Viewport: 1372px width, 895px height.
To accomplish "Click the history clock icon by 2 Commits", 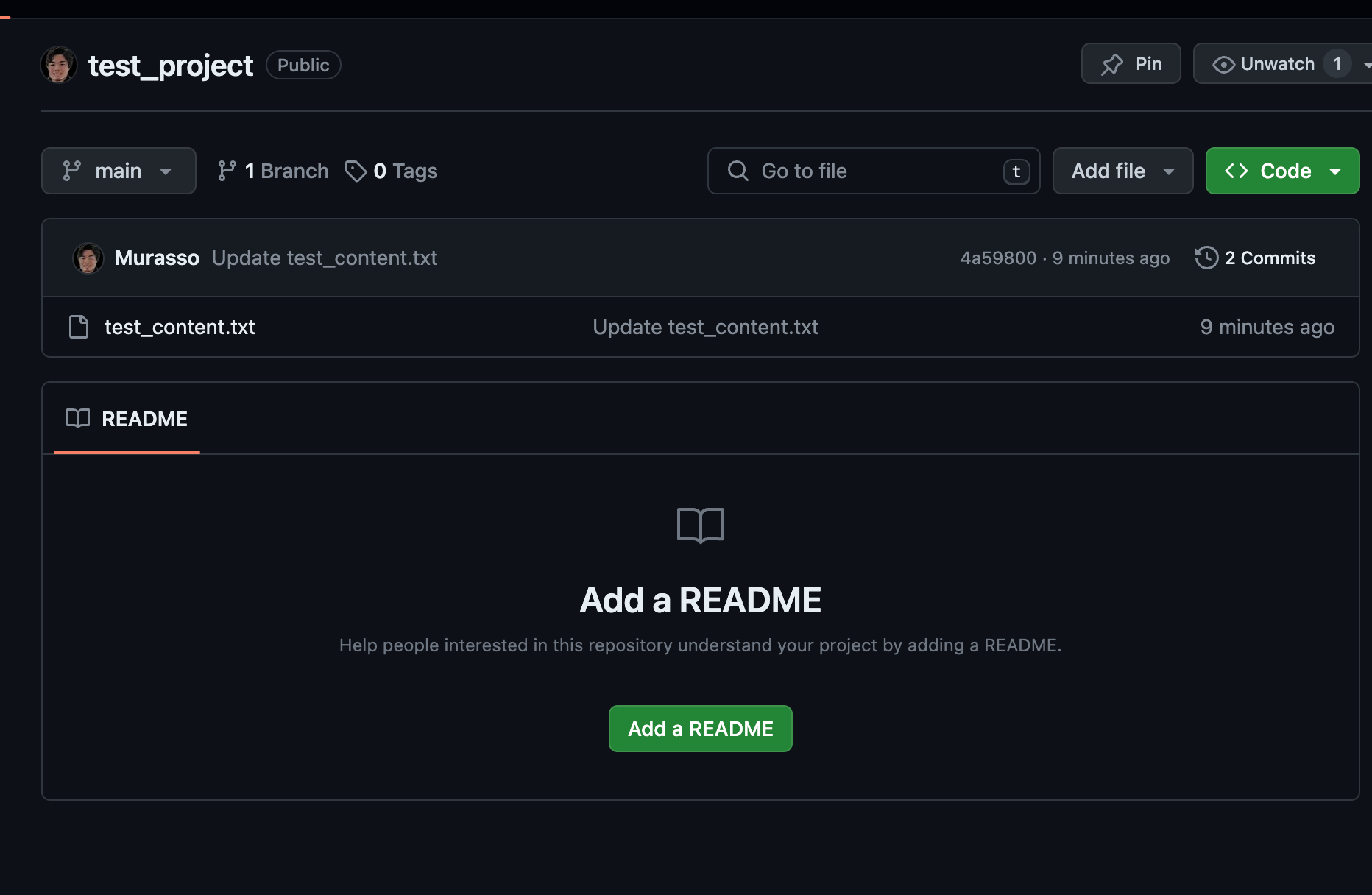I will [1207, 258].
